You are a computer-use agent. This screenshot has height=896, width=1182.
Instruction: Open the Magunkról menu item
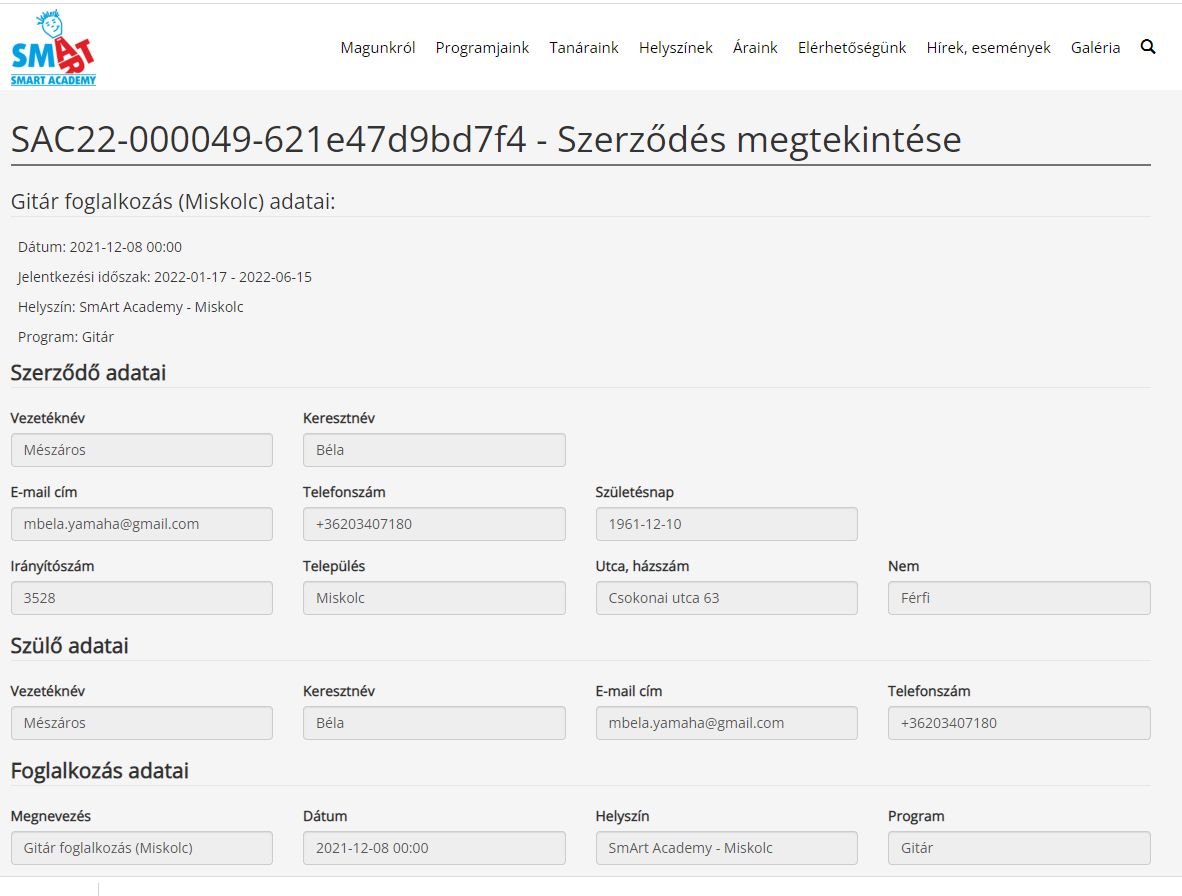coord(377,48)
